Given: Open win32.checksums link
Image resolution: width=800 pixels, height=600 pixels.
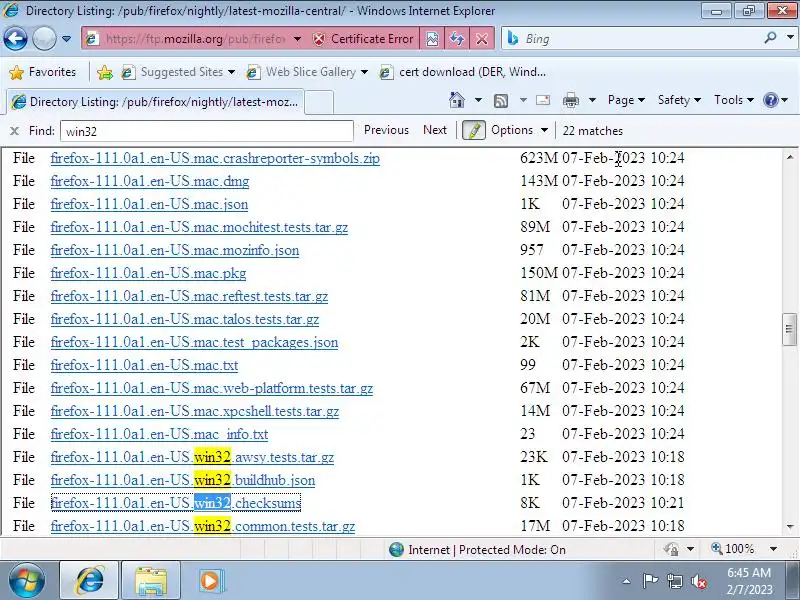Looking at the screenshot, I should click(176, 503).
